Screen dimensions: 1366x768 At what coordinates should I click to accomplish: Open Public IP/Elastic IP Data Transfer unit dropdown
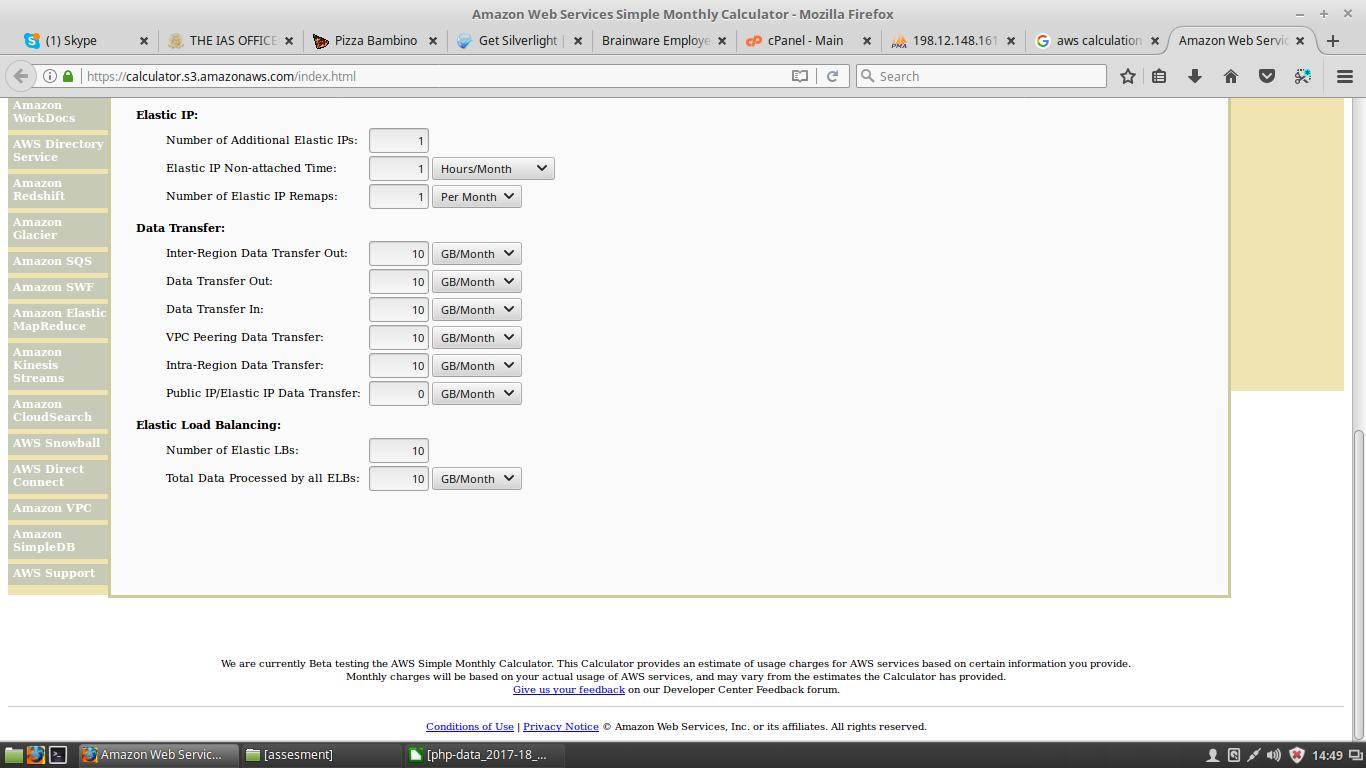pyautogui.click(x=476, y=394)
